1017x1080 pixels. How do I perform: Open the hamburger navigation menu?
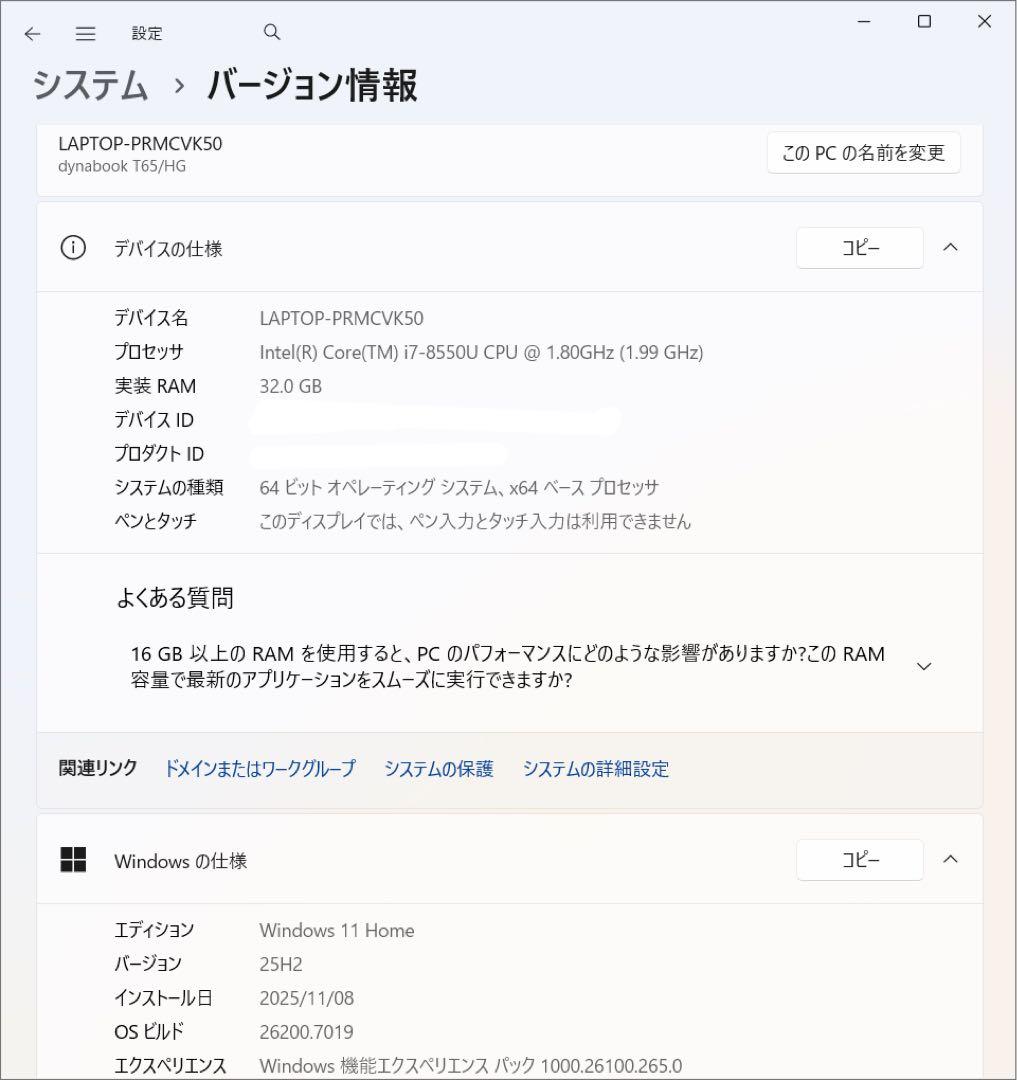86,34
